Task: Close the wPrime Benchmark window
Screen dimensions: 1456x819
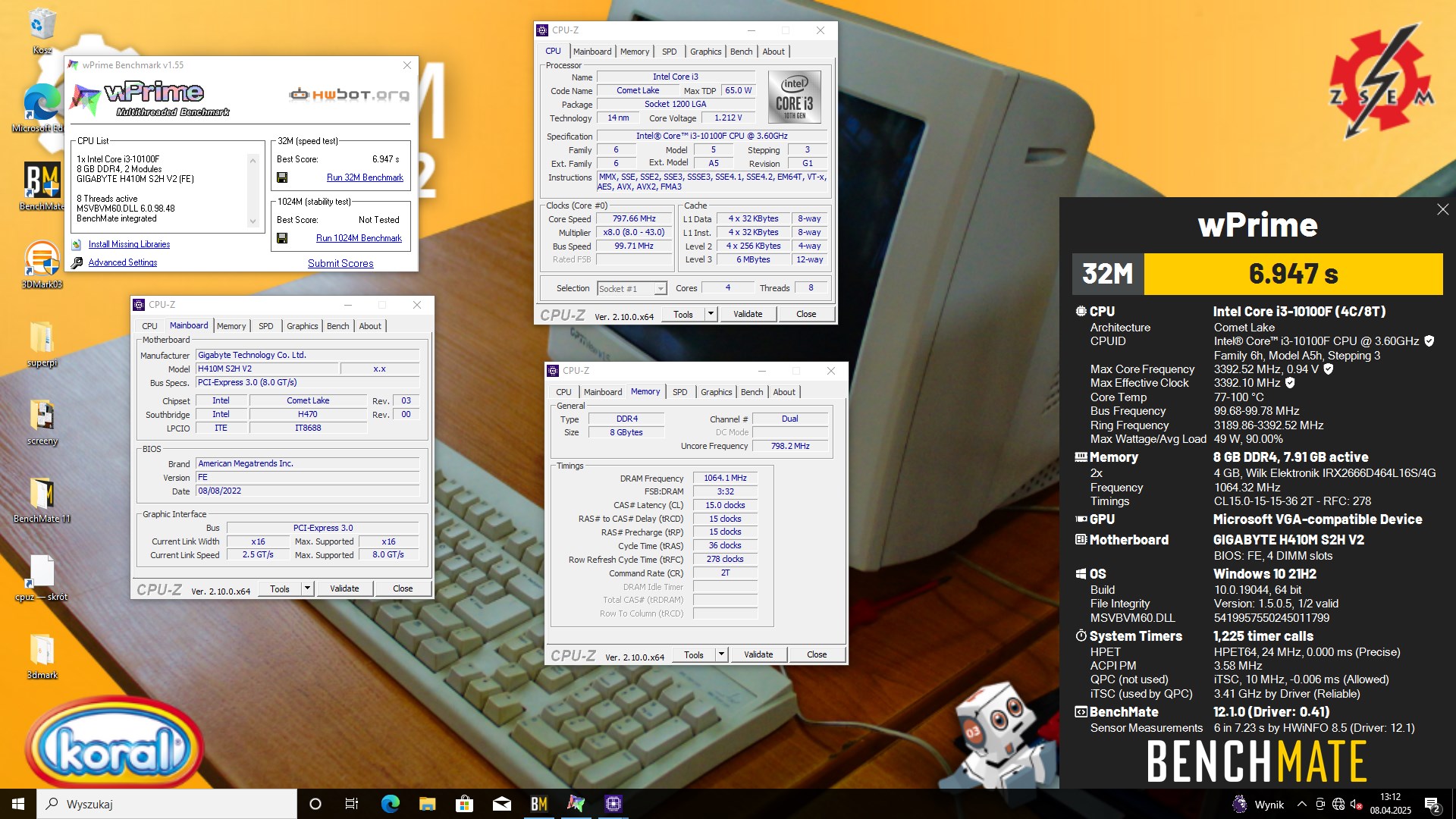Action: tap(407, 65)
